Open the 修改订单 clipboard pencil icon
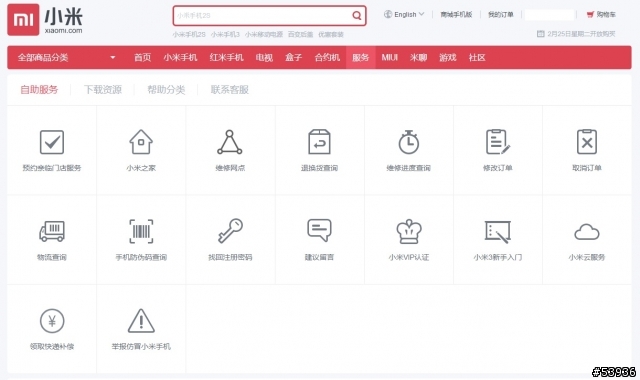 click(498, 142)
